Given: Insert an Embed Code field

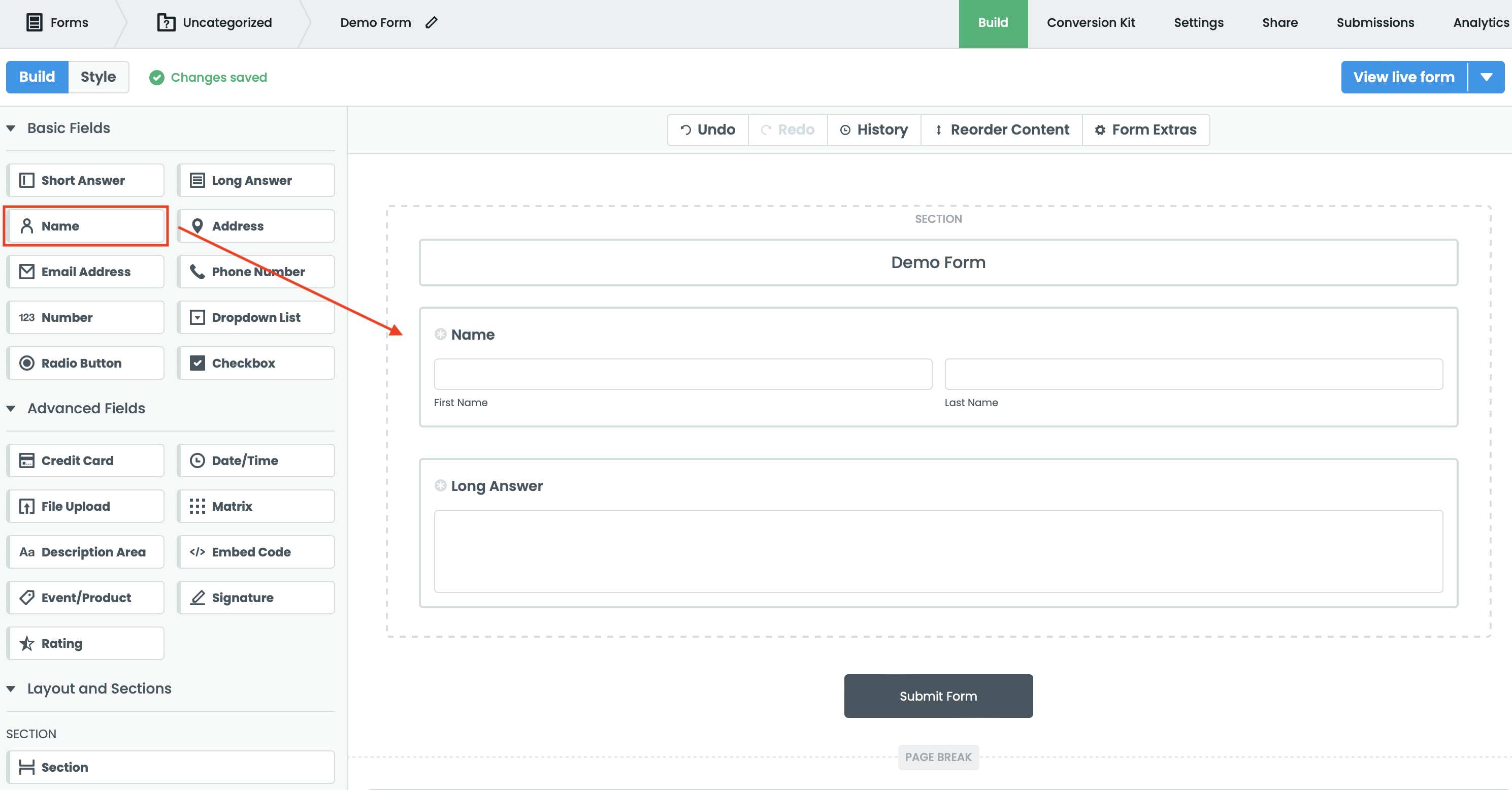Looking at the screenshot, I should point(256,552).
